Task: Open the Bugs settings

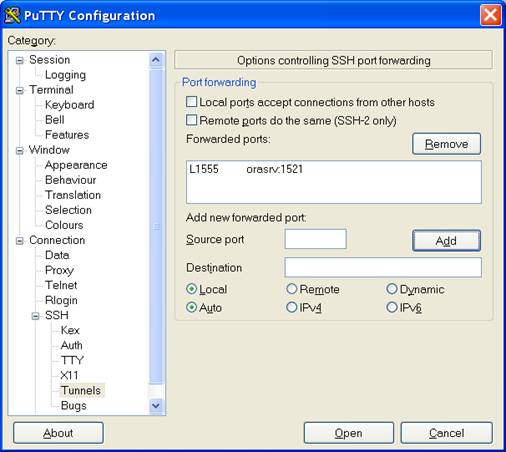Action: [x=74, y=406]
